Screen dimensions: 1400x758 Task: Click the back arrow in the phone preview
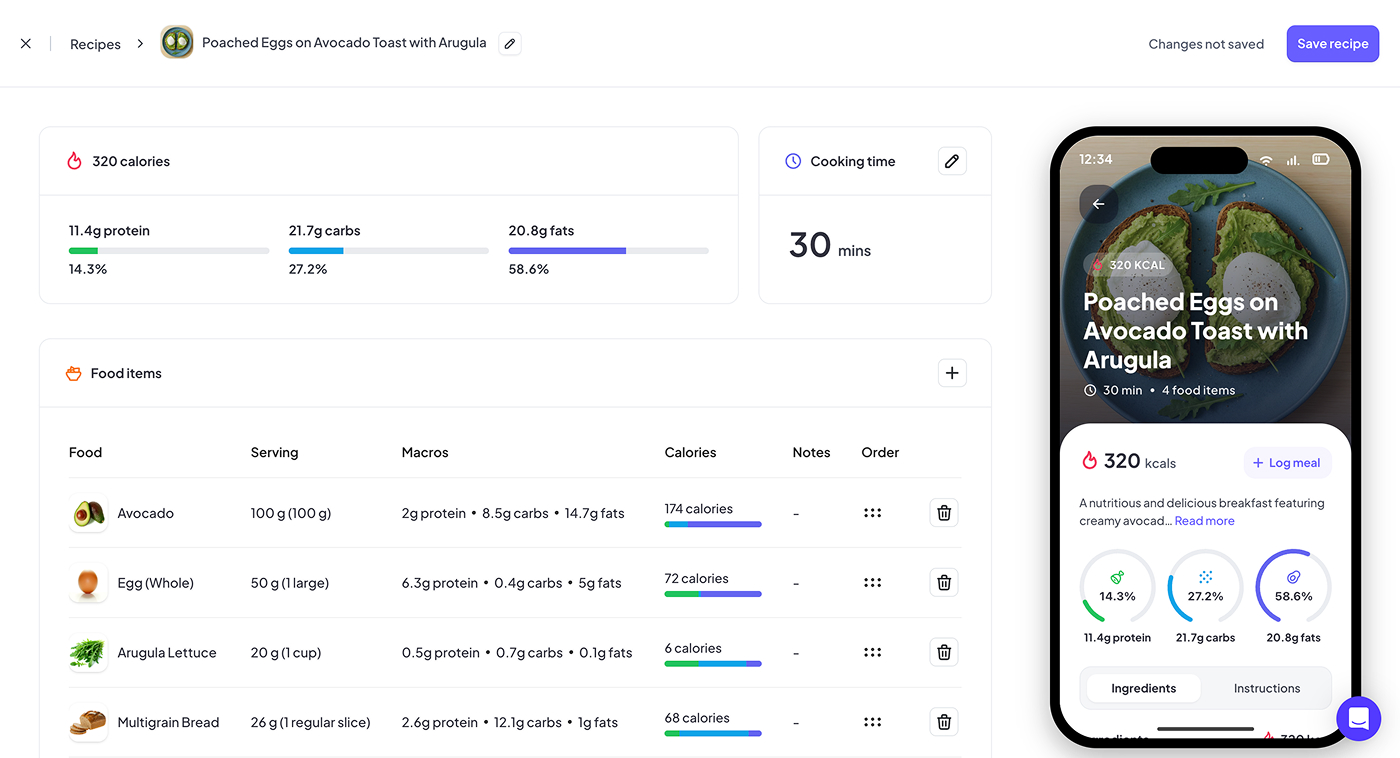coord(1097,204)
